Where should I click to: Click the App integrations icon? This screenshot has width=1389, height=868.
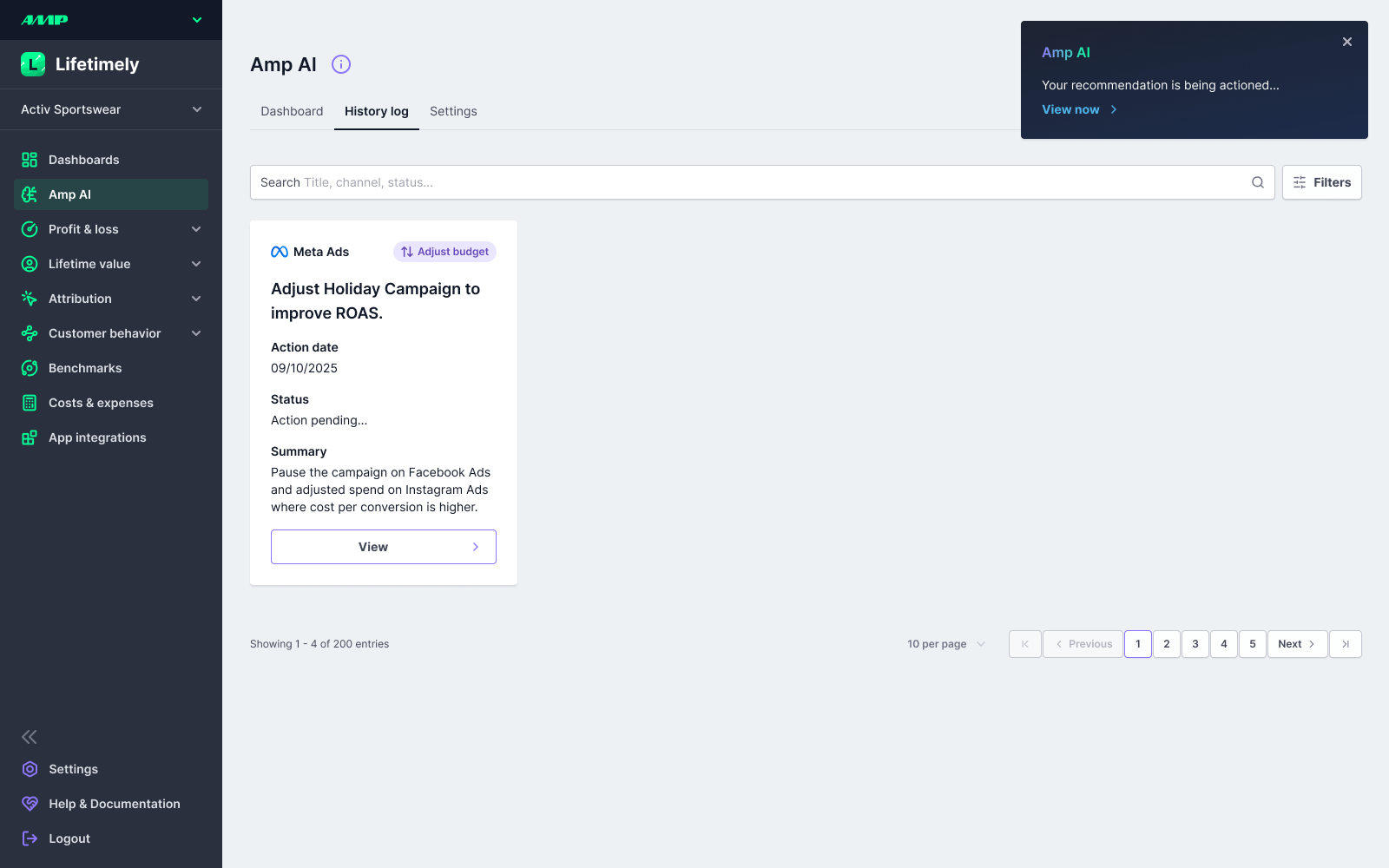click(30, 437)
